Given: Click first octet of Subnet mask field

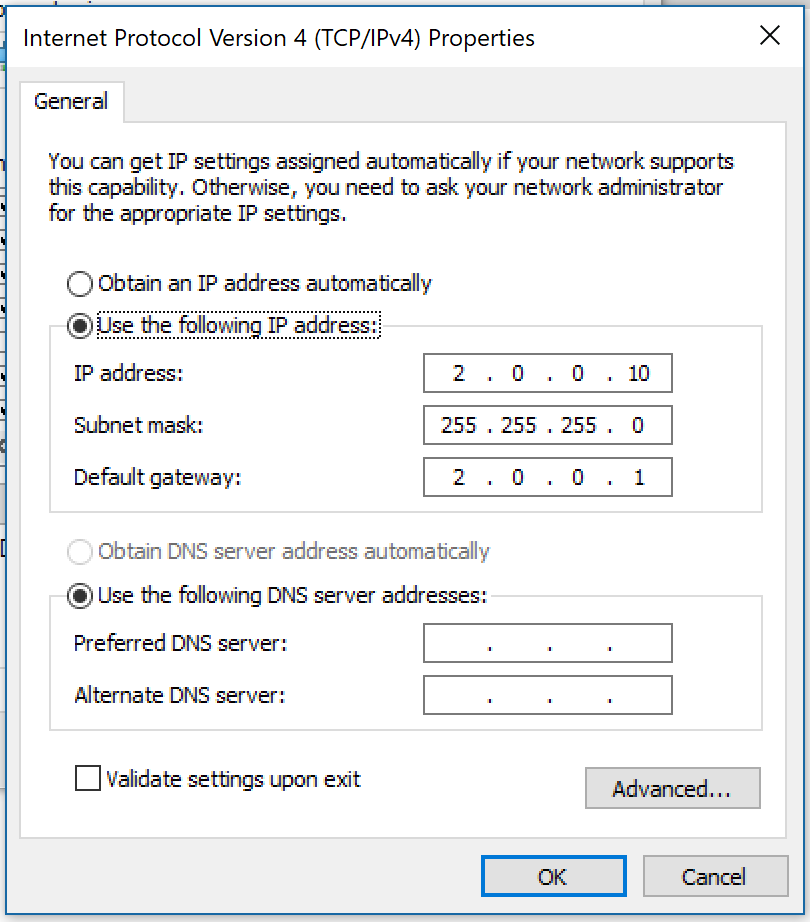Looking at the screenshot, I should (459, 426).
